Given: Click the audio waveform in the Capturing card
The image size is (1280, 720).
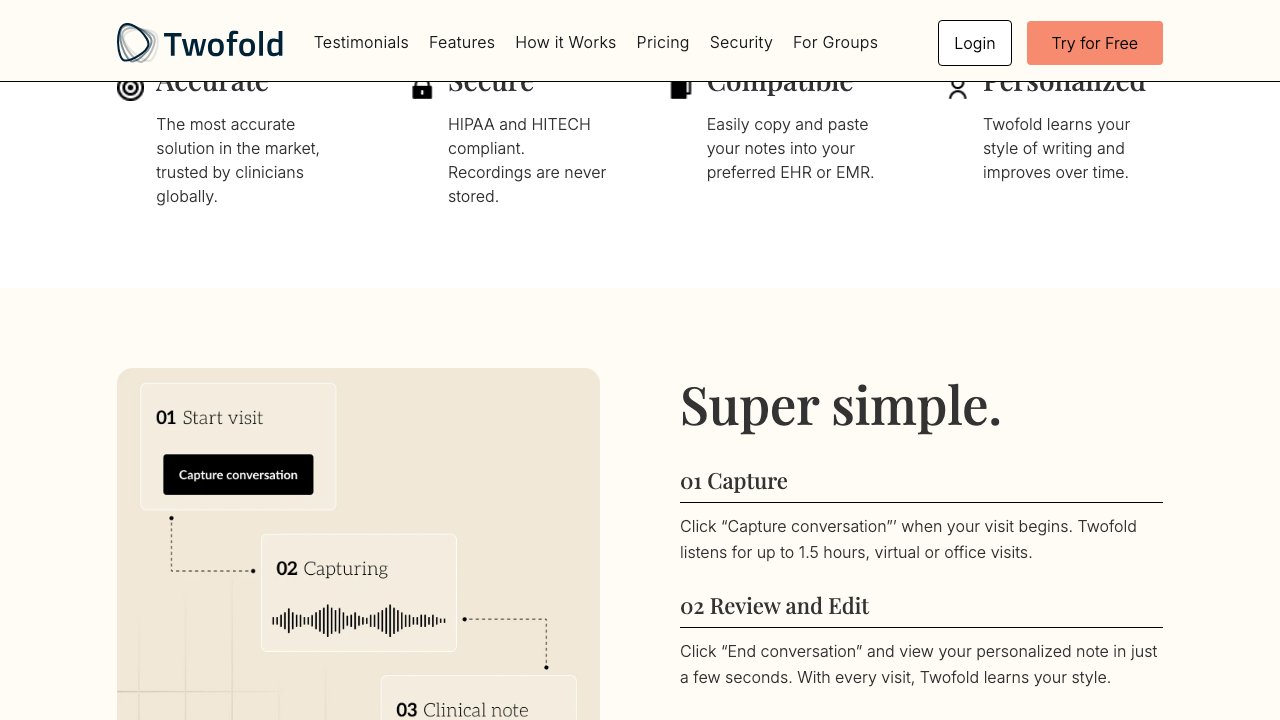Looking at the screenshot, I should [x=358, y=620].
